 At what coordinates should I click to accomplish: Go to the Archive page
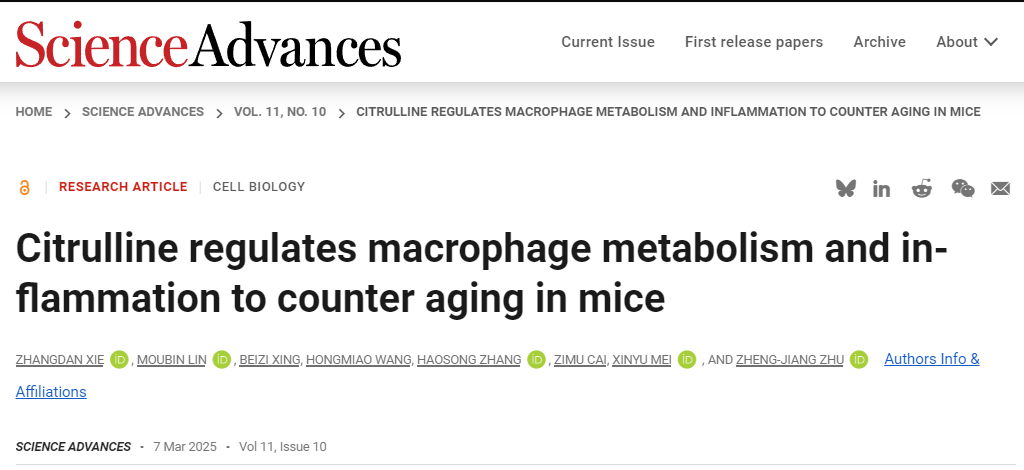(879, 42)
